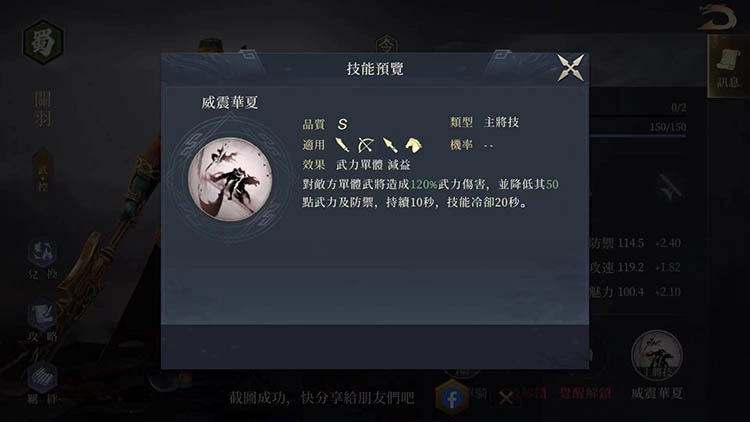Dismiss the share bar X icon
Screen dimensions: 750x422
(x=506, y=398)
